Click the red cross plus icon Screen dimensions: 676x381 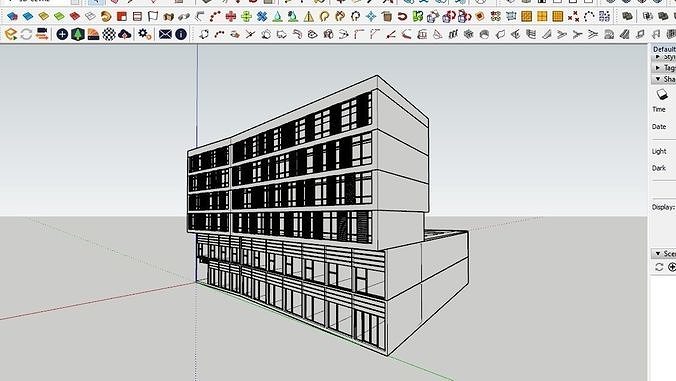click(231, 16)
